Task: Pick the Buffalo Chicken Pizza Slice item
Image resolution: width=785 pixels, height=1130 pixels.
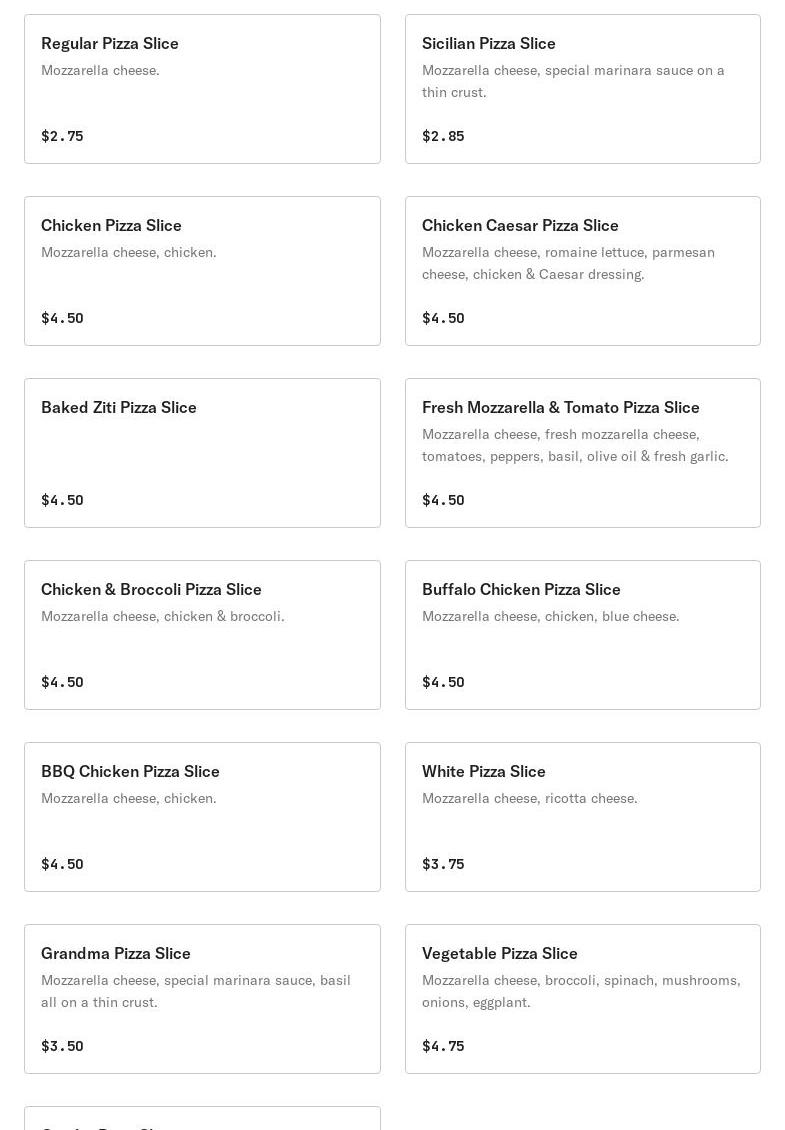Action: tap(582, 635)
